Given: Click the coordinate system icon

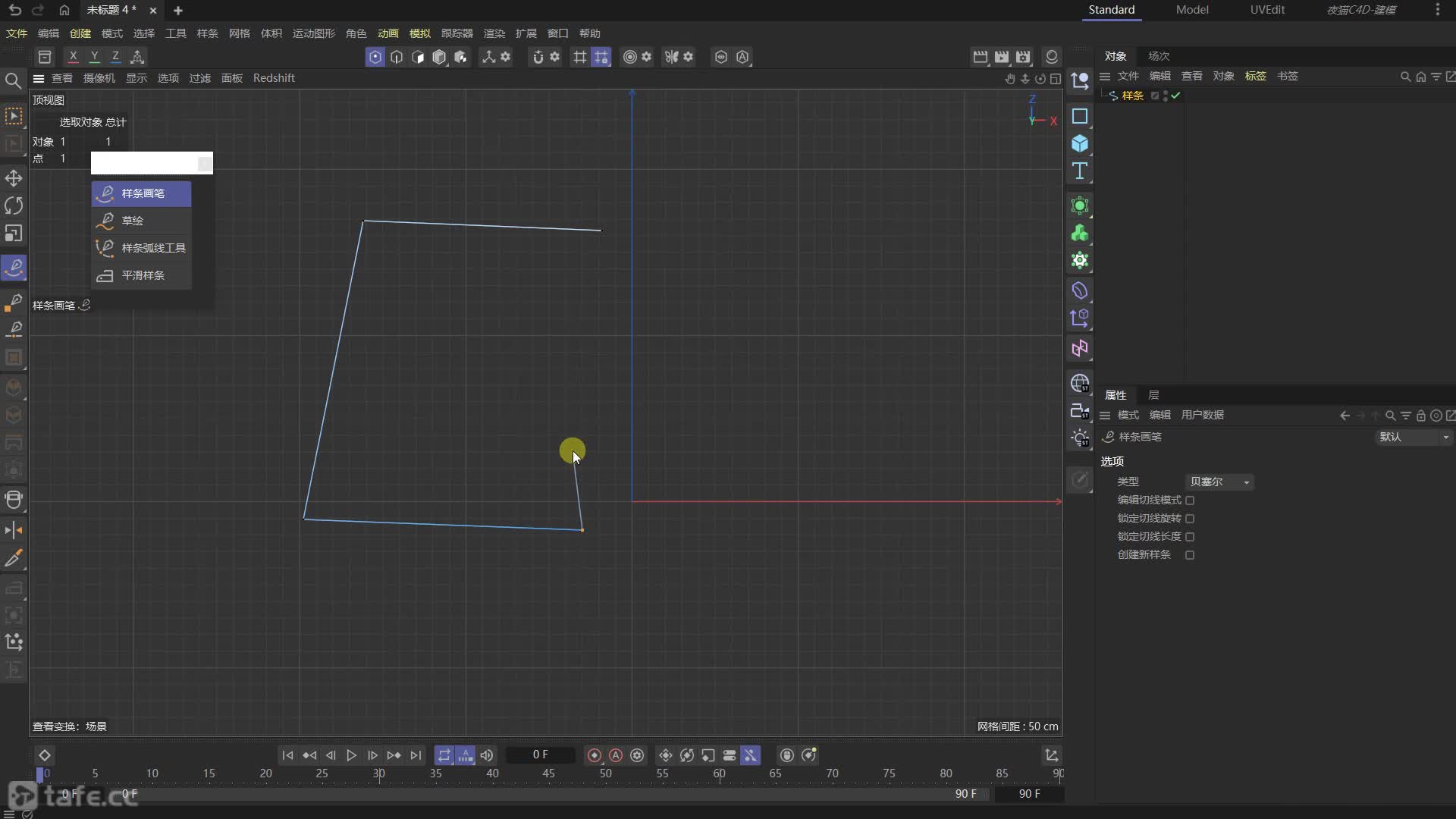Looking at the screenshot, I should coord(137,57).
